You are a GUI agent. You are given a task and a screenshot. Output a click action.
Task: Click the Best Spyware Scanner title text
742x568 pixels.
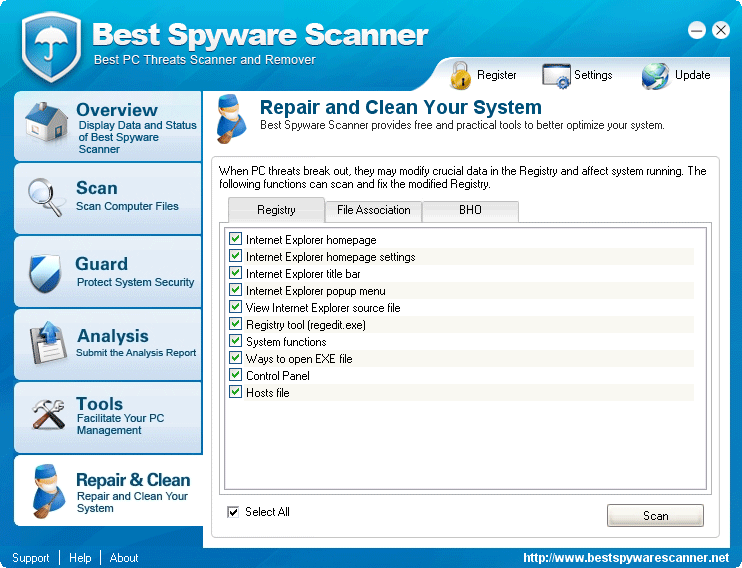click(x=260, y=35)
